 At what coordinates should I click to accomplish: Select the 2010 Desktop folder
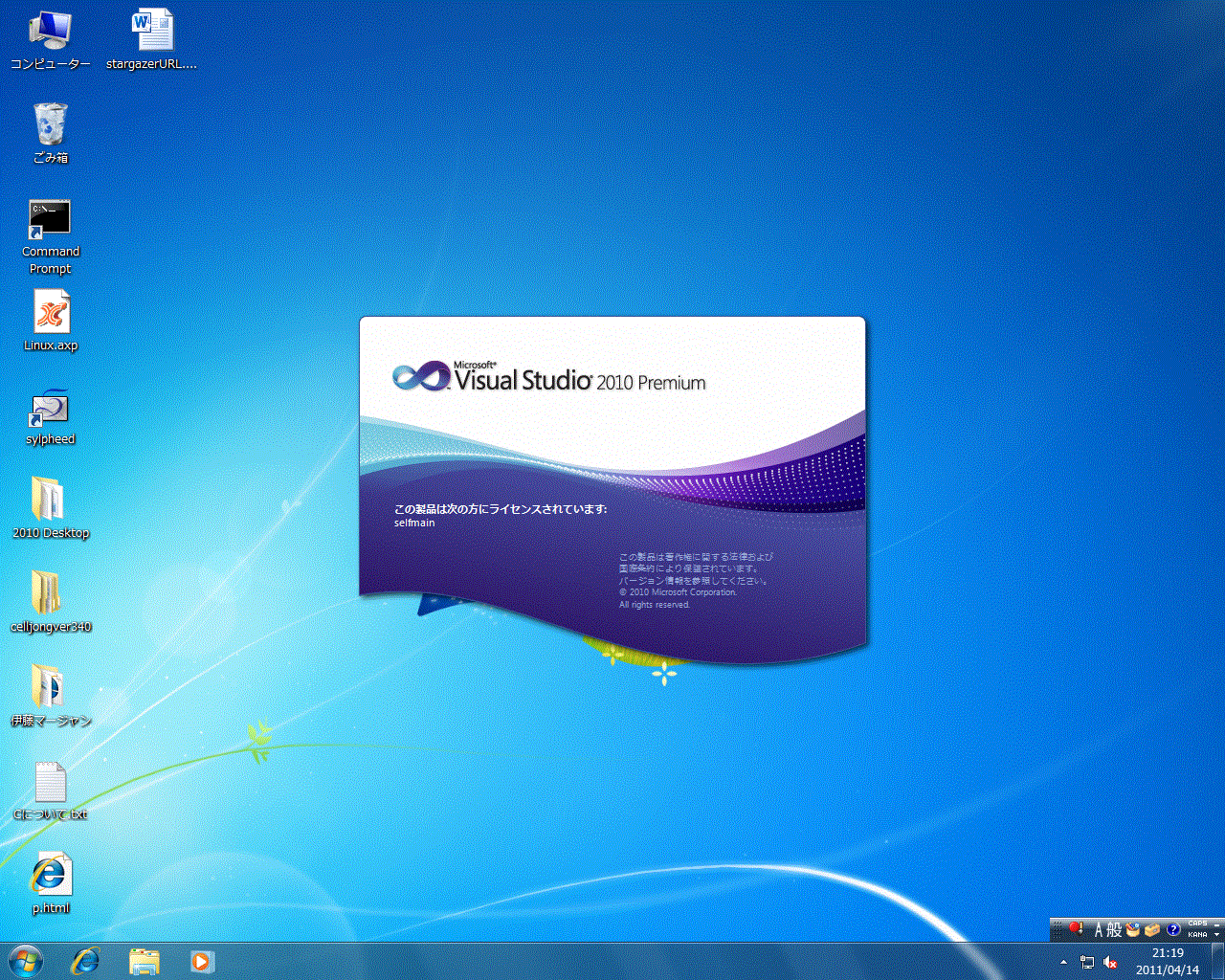coord(51,508)
